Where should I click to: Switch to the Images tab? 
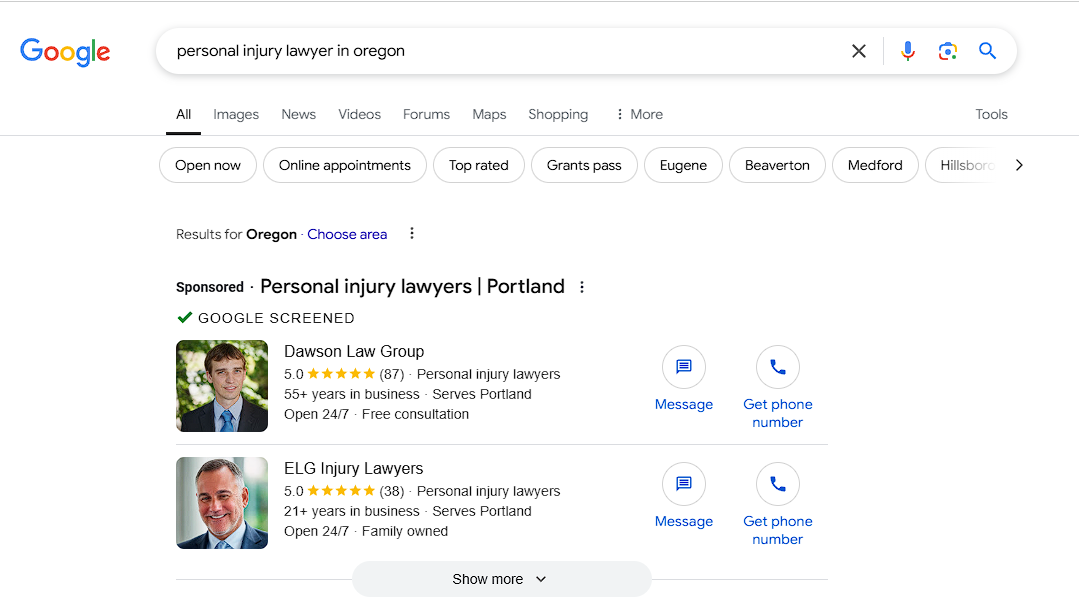tap(236, 114)
